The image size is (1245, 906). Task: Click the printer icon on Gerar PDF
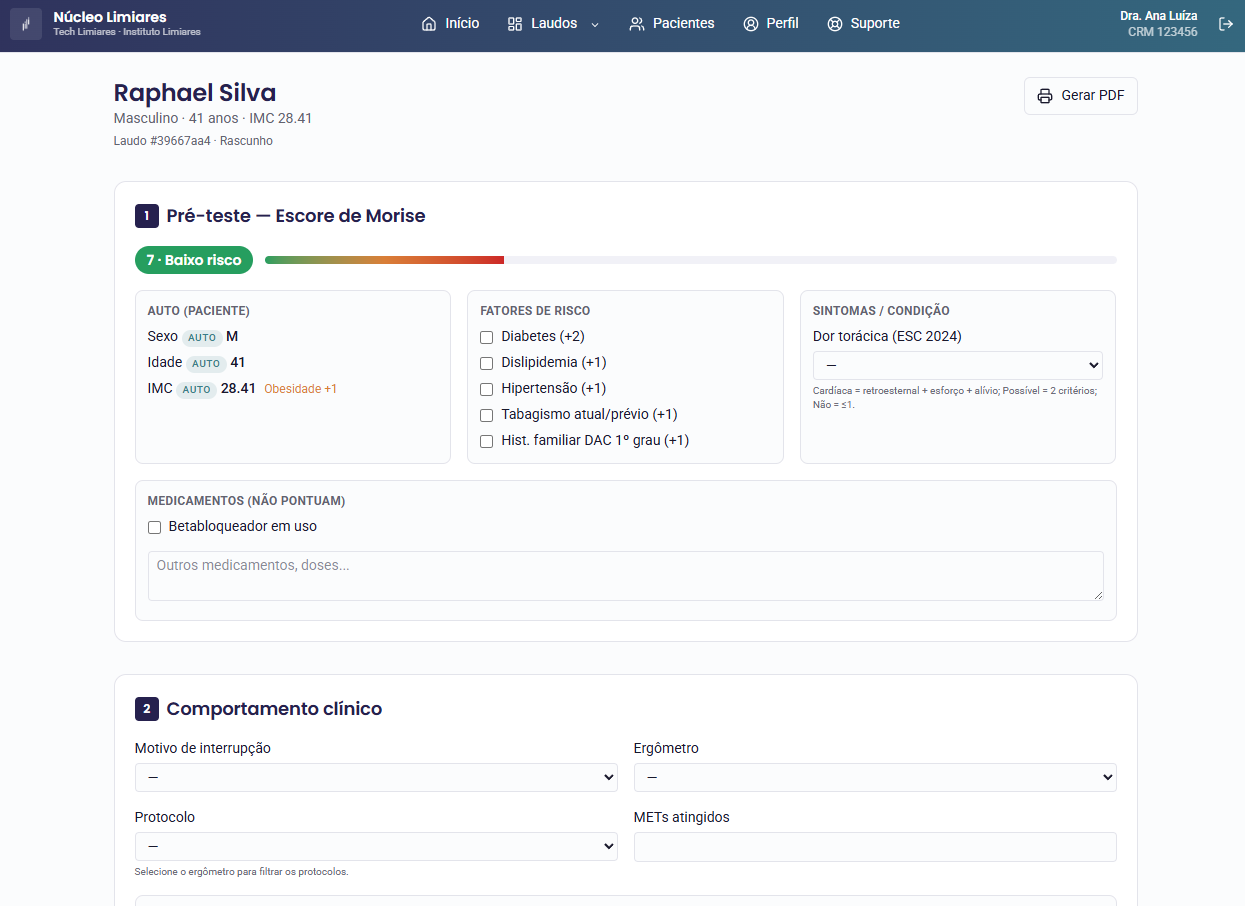coord(1045,96)
